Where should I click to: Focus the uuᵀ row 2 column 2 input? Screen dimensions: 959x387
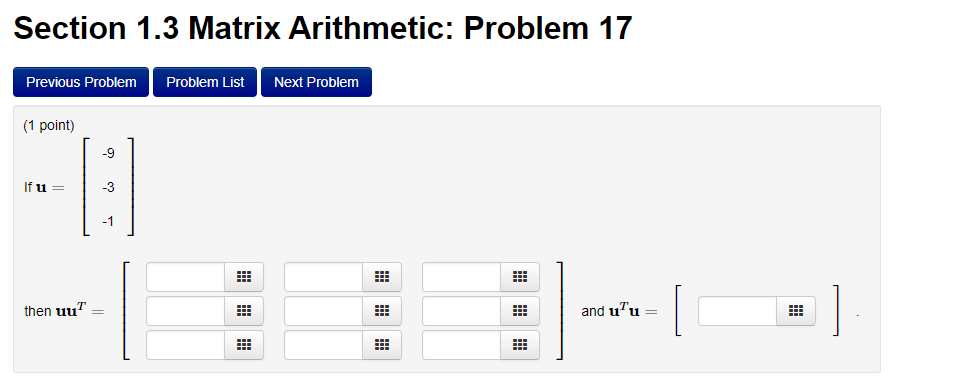[x=324, y=311]
